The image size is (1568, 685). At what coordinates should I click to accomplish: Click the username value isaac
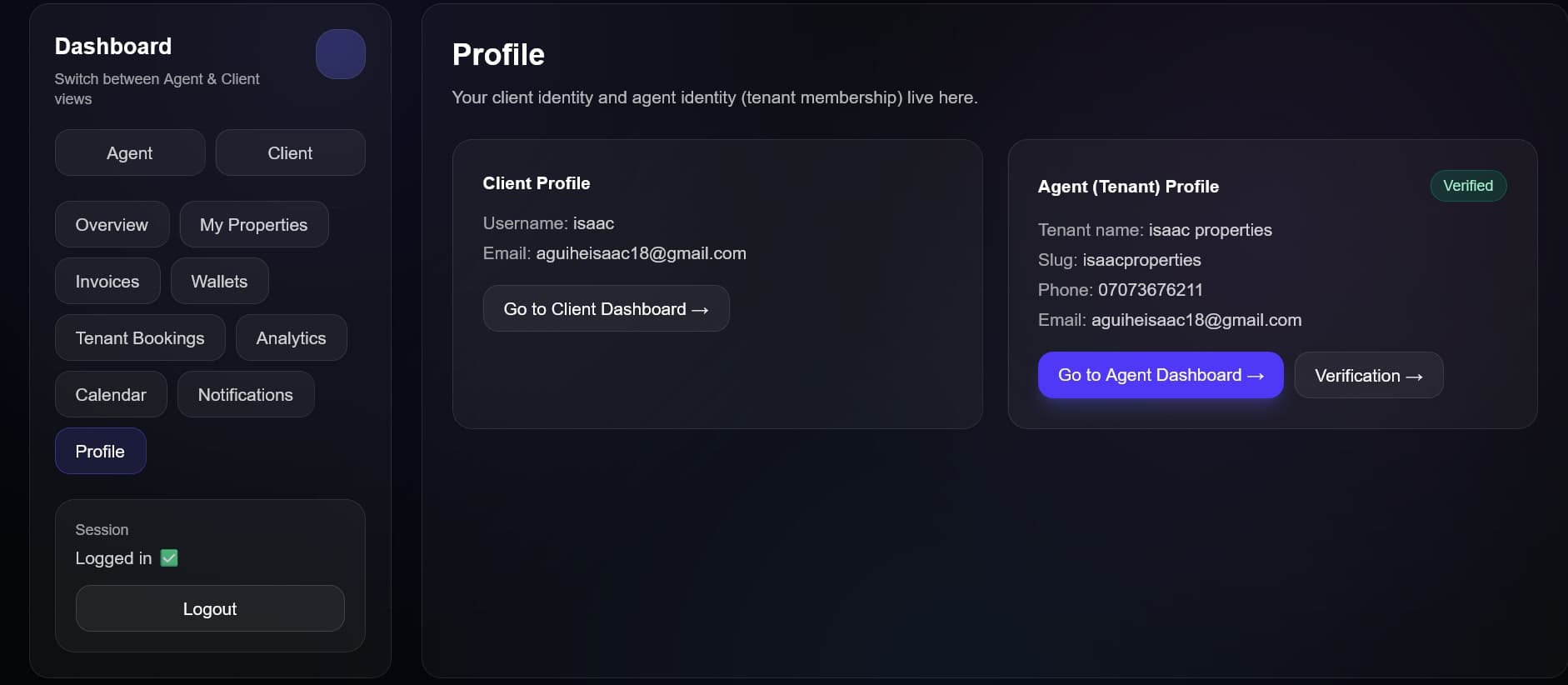593,223
